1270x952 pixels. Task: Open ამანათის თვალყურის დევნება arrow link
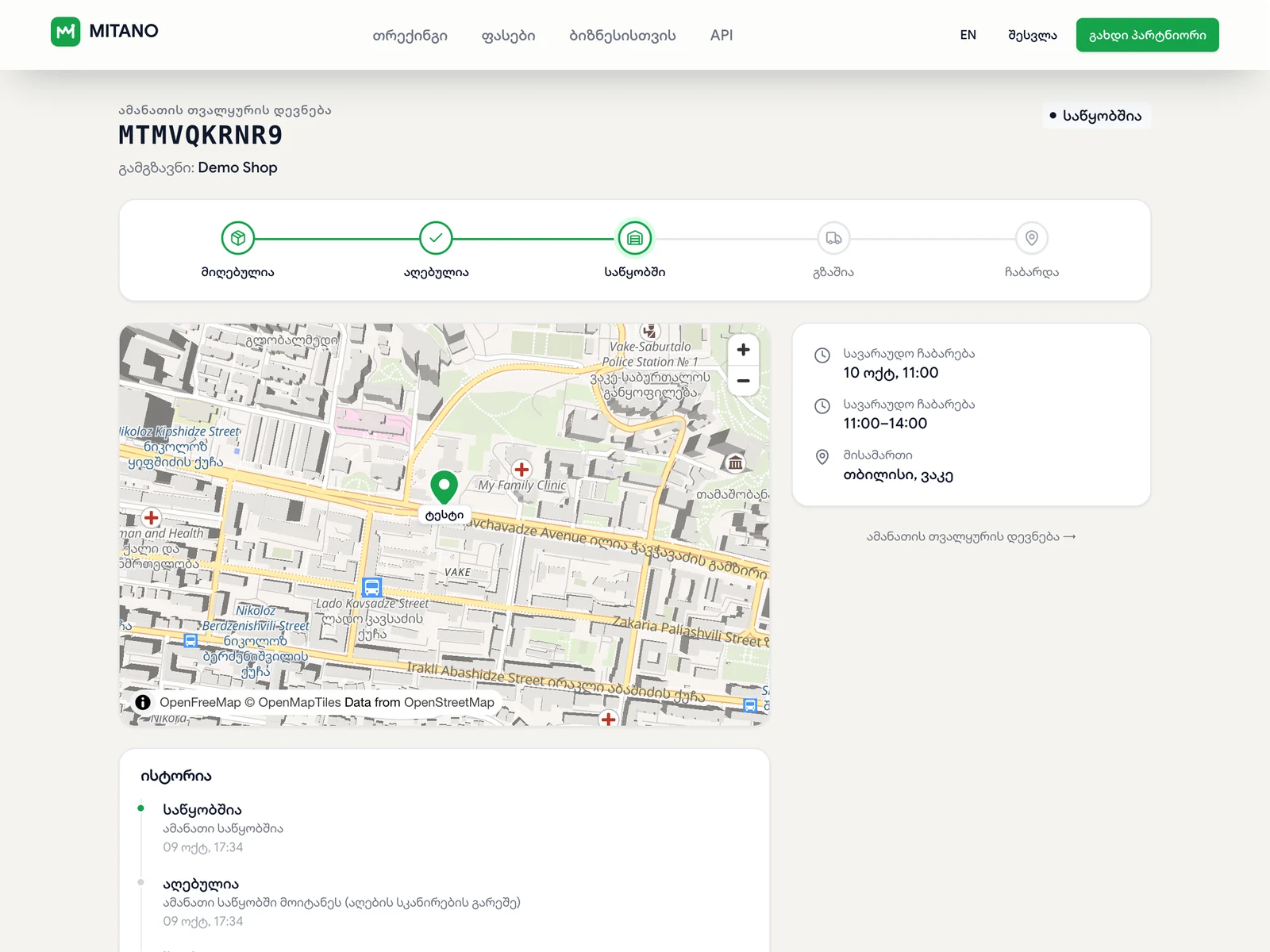(972, 537)
